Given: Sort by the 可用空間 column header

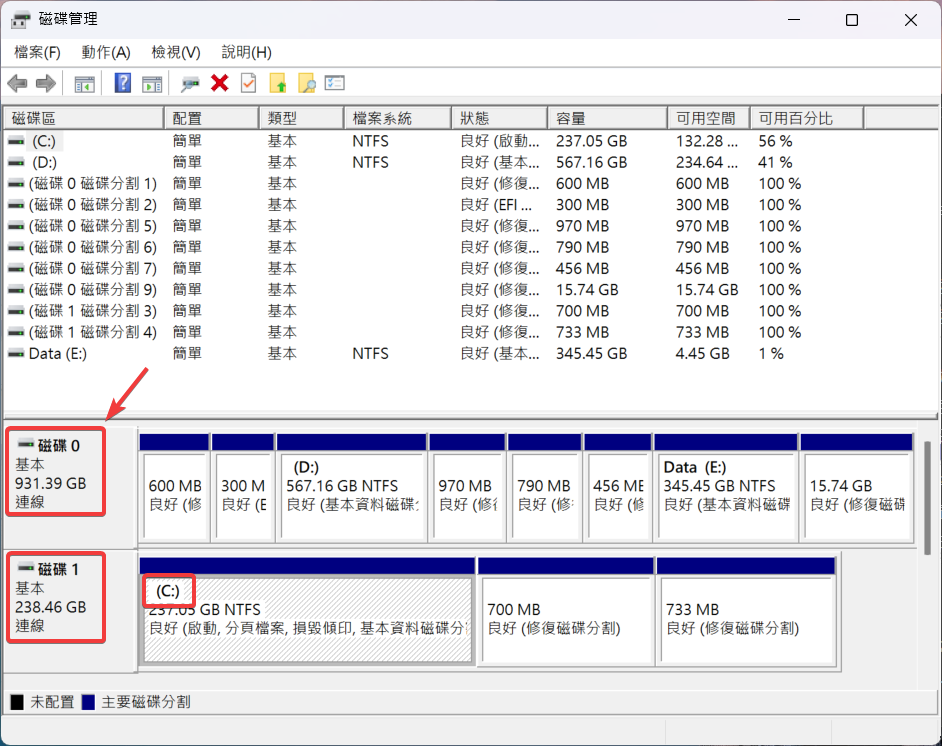Looking at the screenshot, I should click(709, 118).
